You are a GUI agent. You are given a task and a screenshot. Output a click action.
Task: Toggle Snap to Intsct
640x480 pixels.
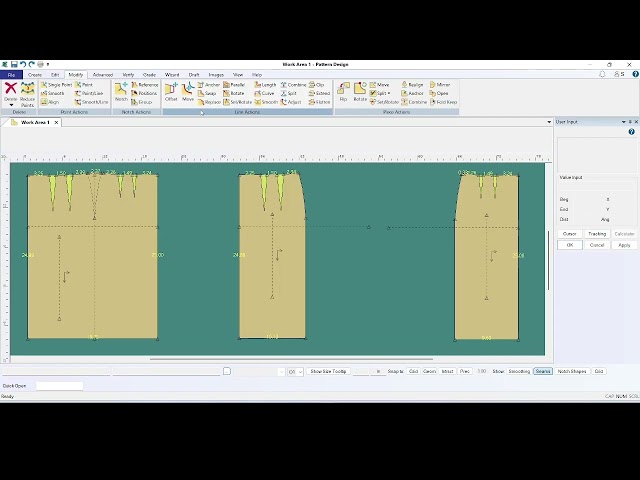(448, 371)
